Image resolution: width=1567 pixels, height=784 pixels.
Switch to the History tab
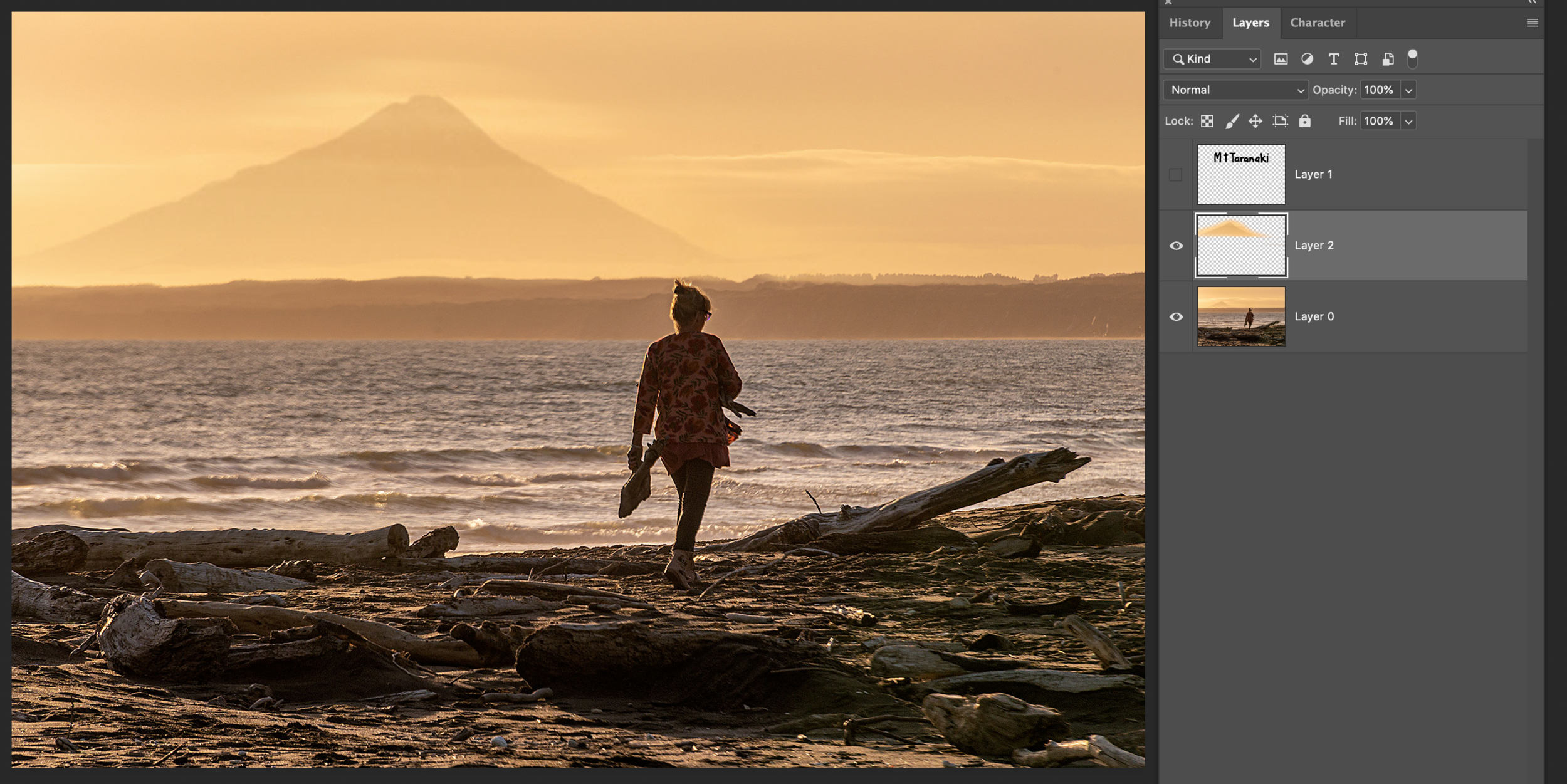[x=1189, y=23]
